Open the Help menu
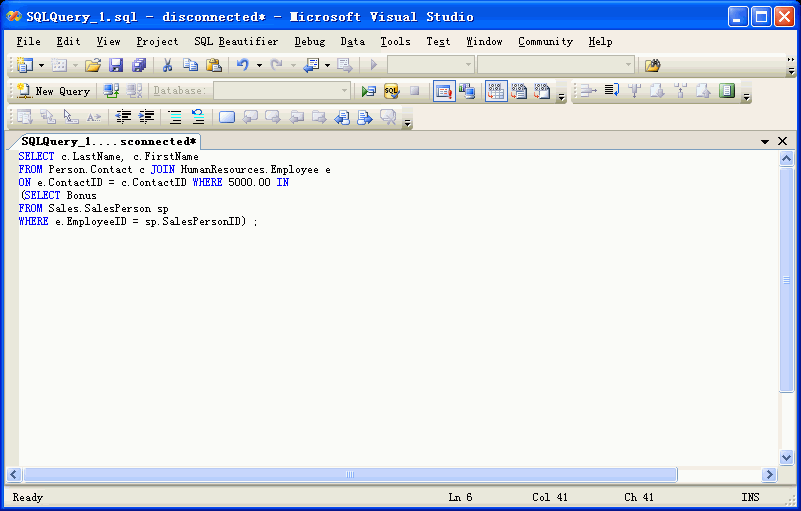The image size is (801, 511). 600,41
